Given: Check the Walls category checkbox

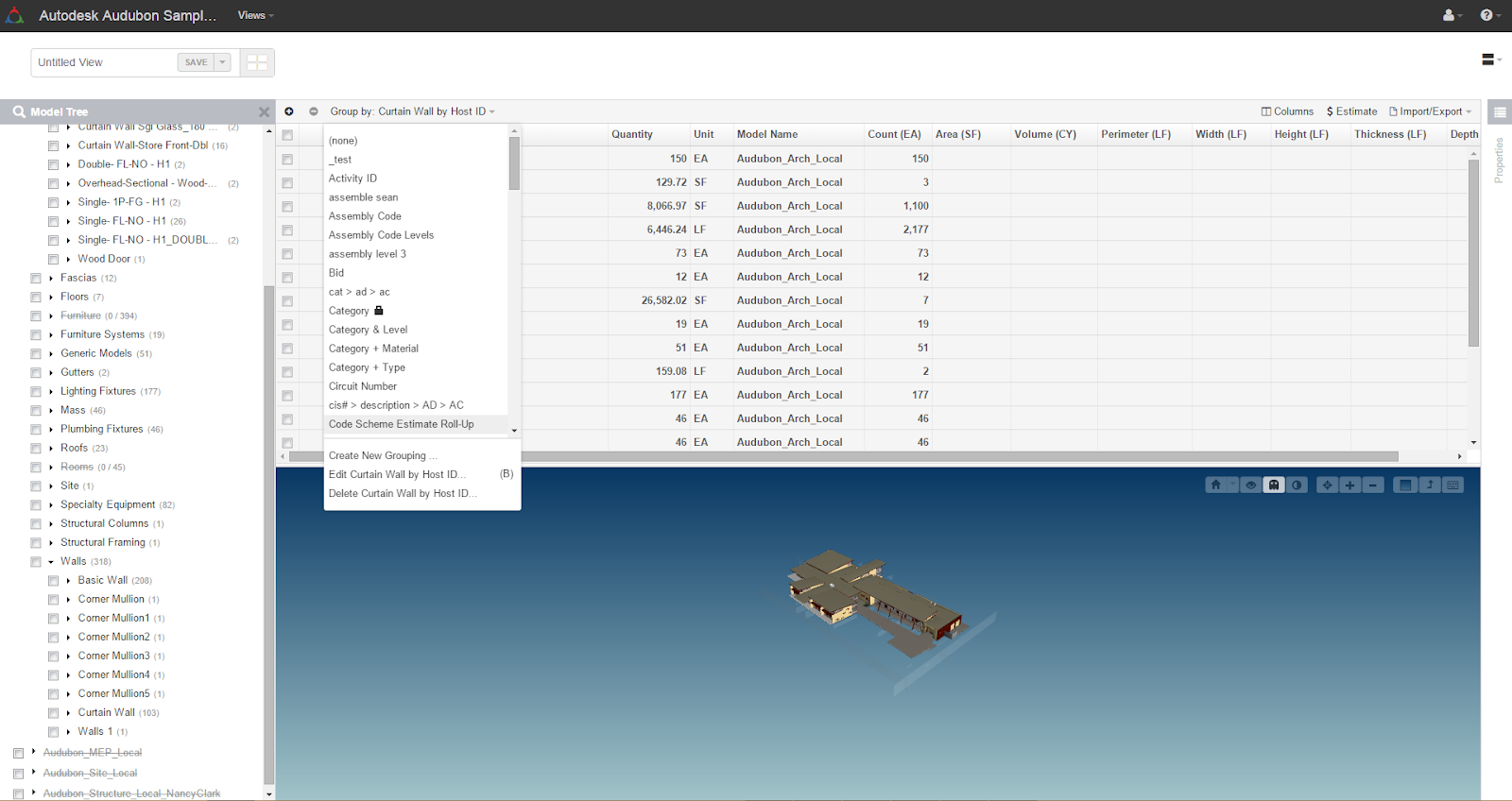Looking at the screenshot, I should (x=36, y=562).
